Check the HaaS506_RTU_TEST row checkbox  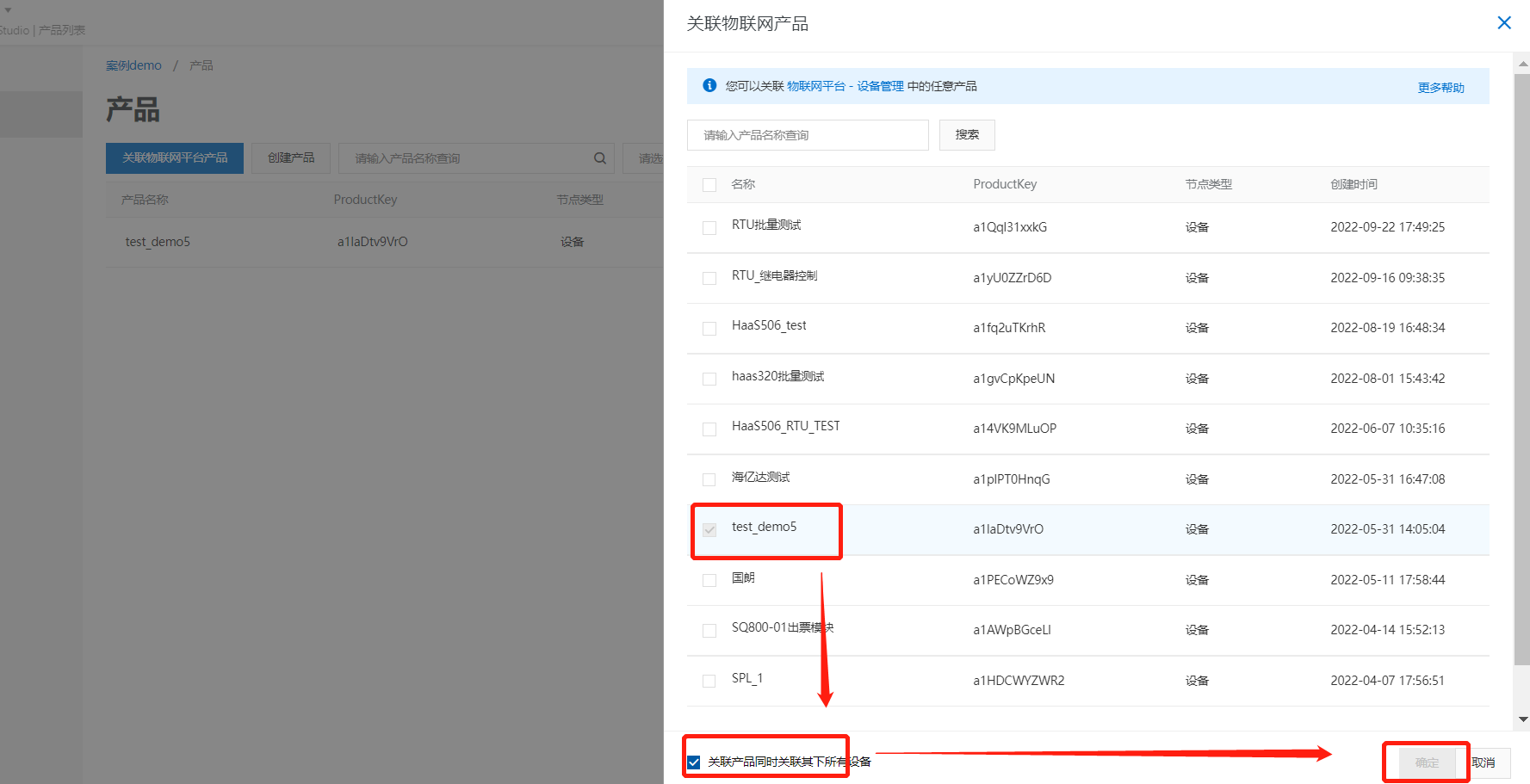[x=709, y=429]
